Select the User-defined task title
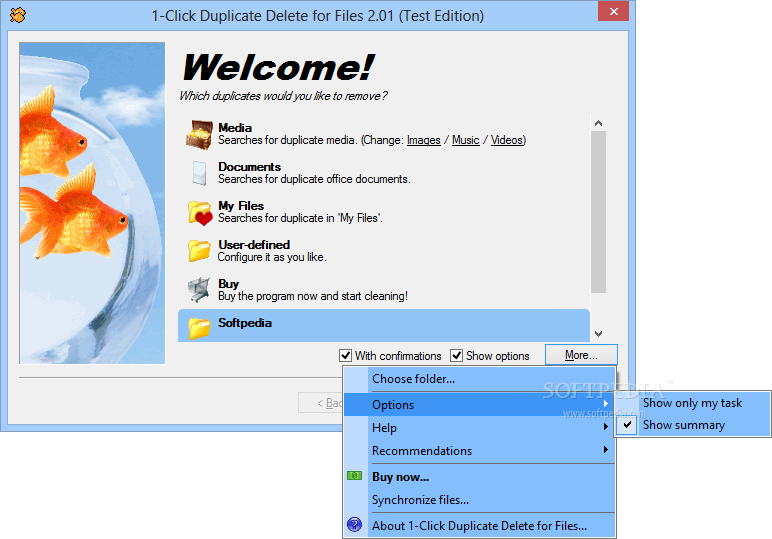The width and height of the screenshot is (772, 539). [254, 245]
